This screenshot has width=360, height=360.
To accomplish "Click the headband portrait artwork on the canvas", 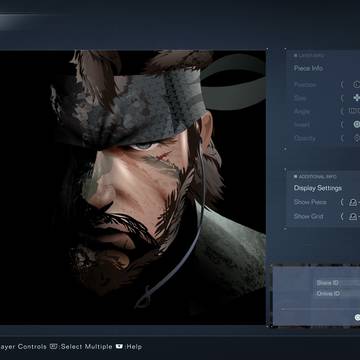I will (133, 187).
